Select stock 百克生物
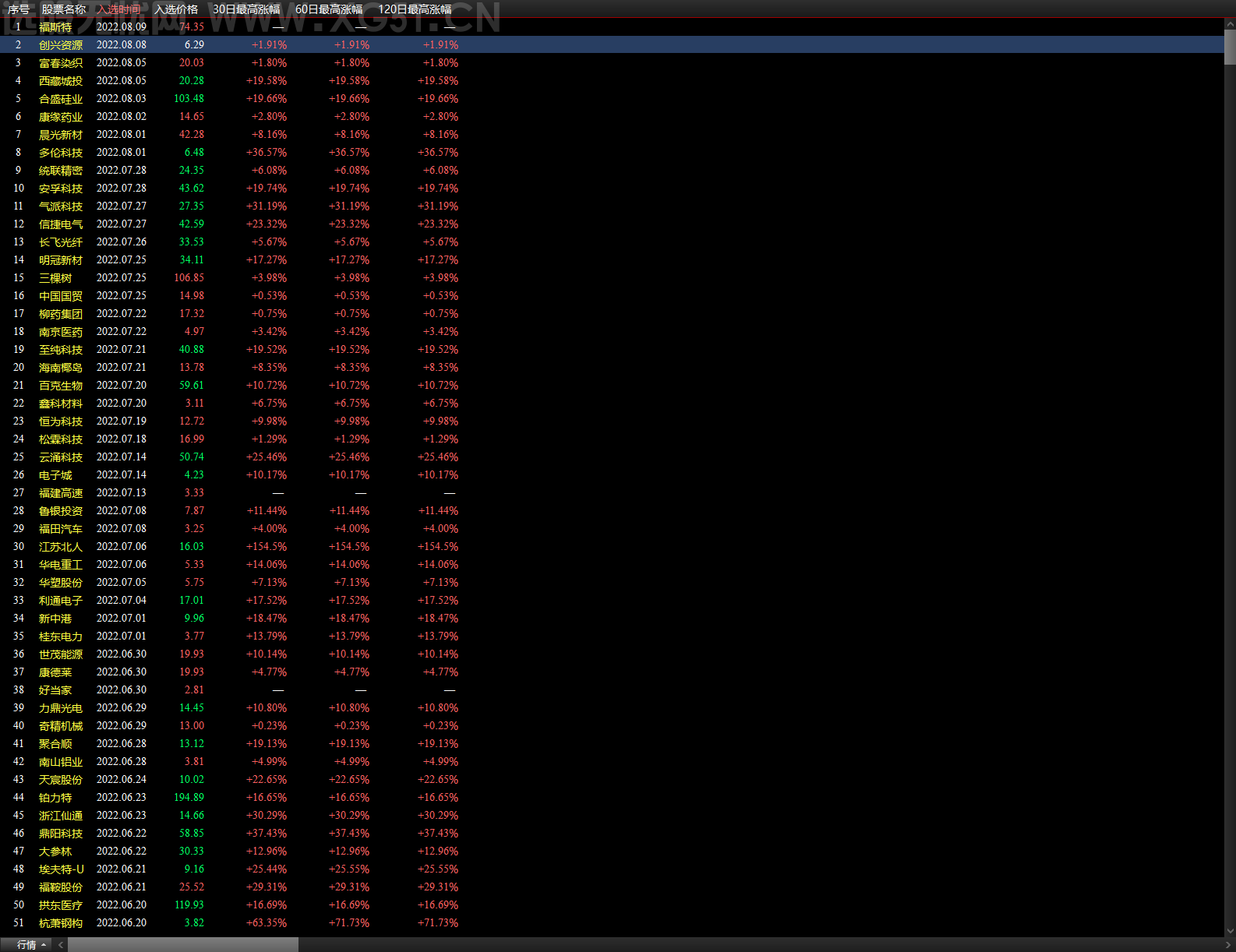 click(x=61, y=386)
